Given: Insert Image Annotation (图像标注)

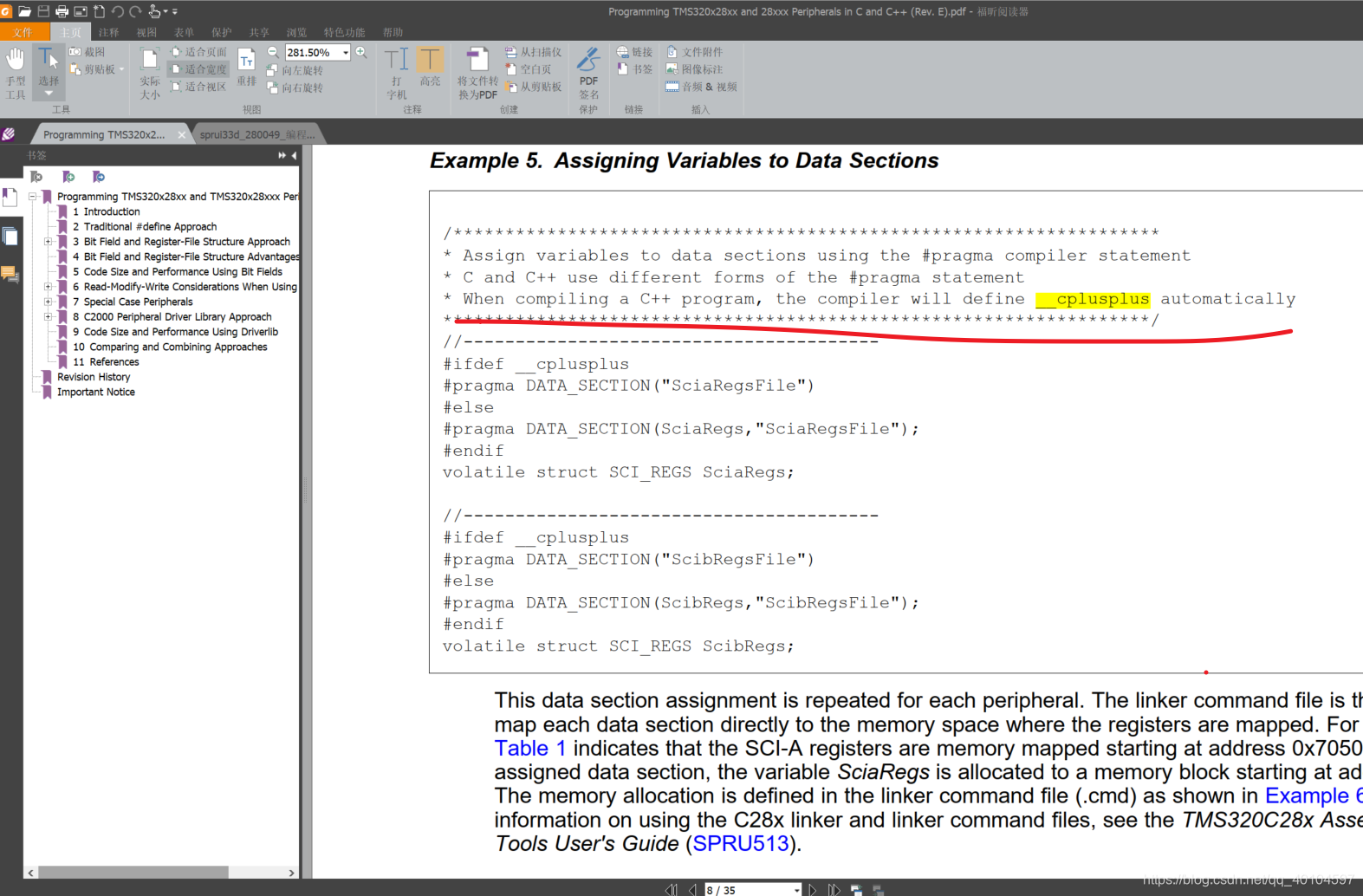Looking at the screenshot, I should pyautogui.click(x=694, y=69).
